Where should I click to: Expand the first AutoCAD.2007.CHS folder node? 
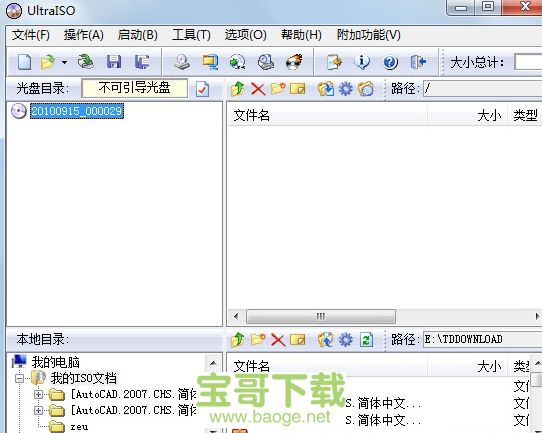pos(39,394)
